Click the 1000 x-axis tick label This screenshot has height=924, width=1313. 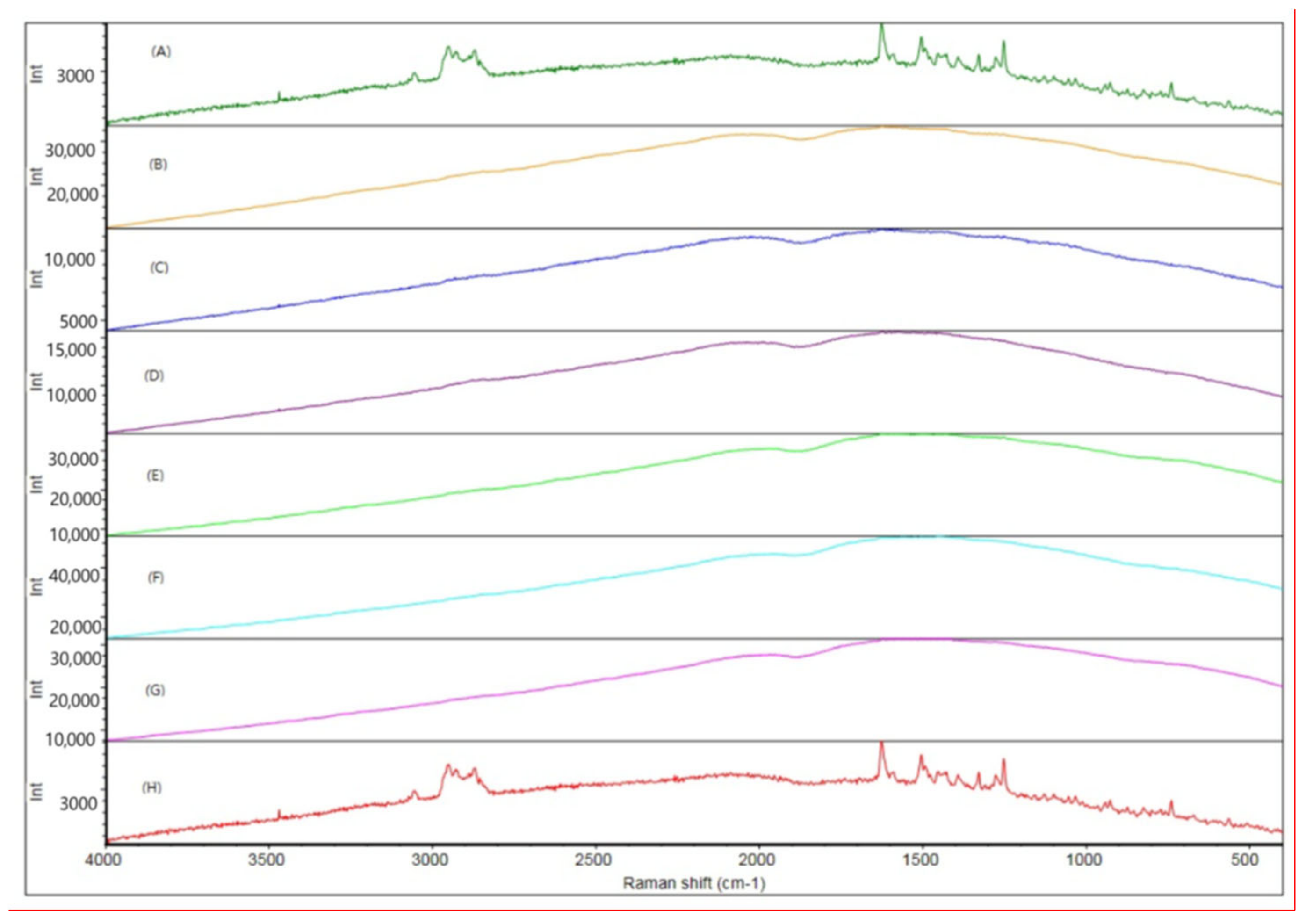1084,860
